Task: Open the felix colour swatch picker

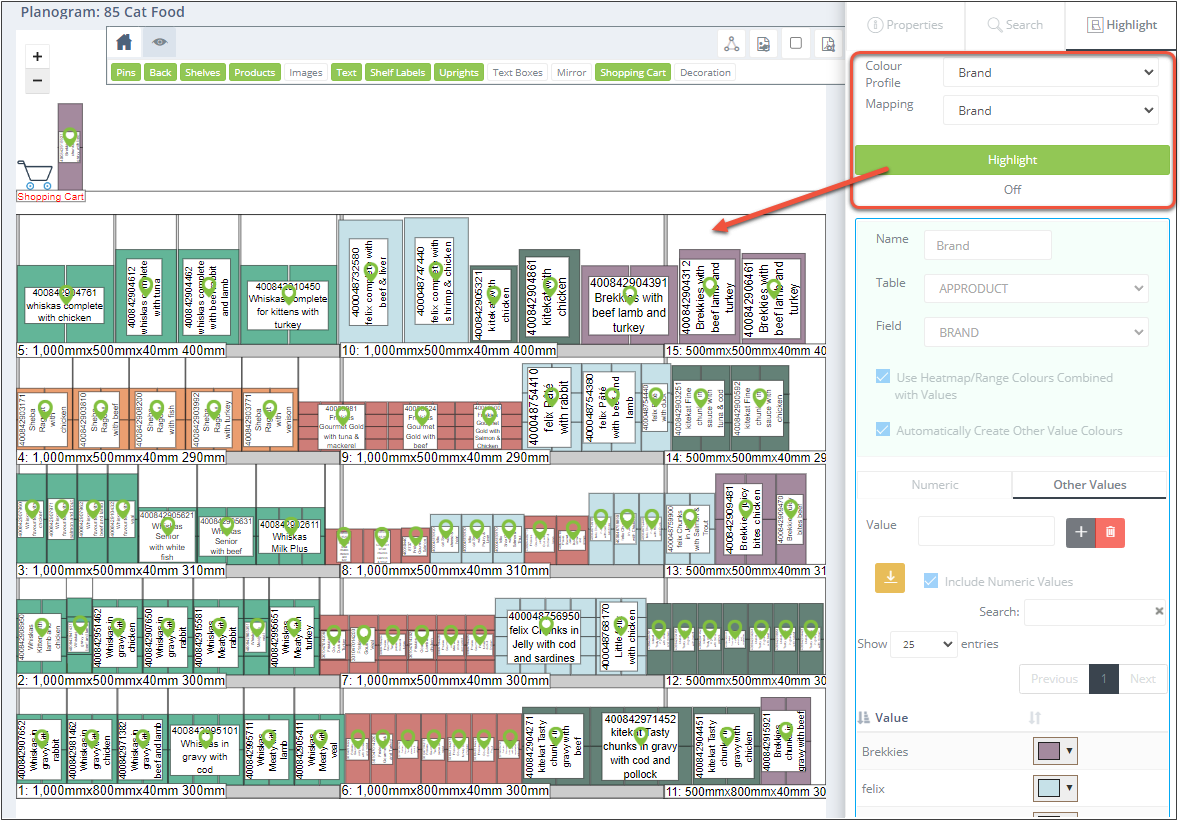Action: pos(1055,788)
